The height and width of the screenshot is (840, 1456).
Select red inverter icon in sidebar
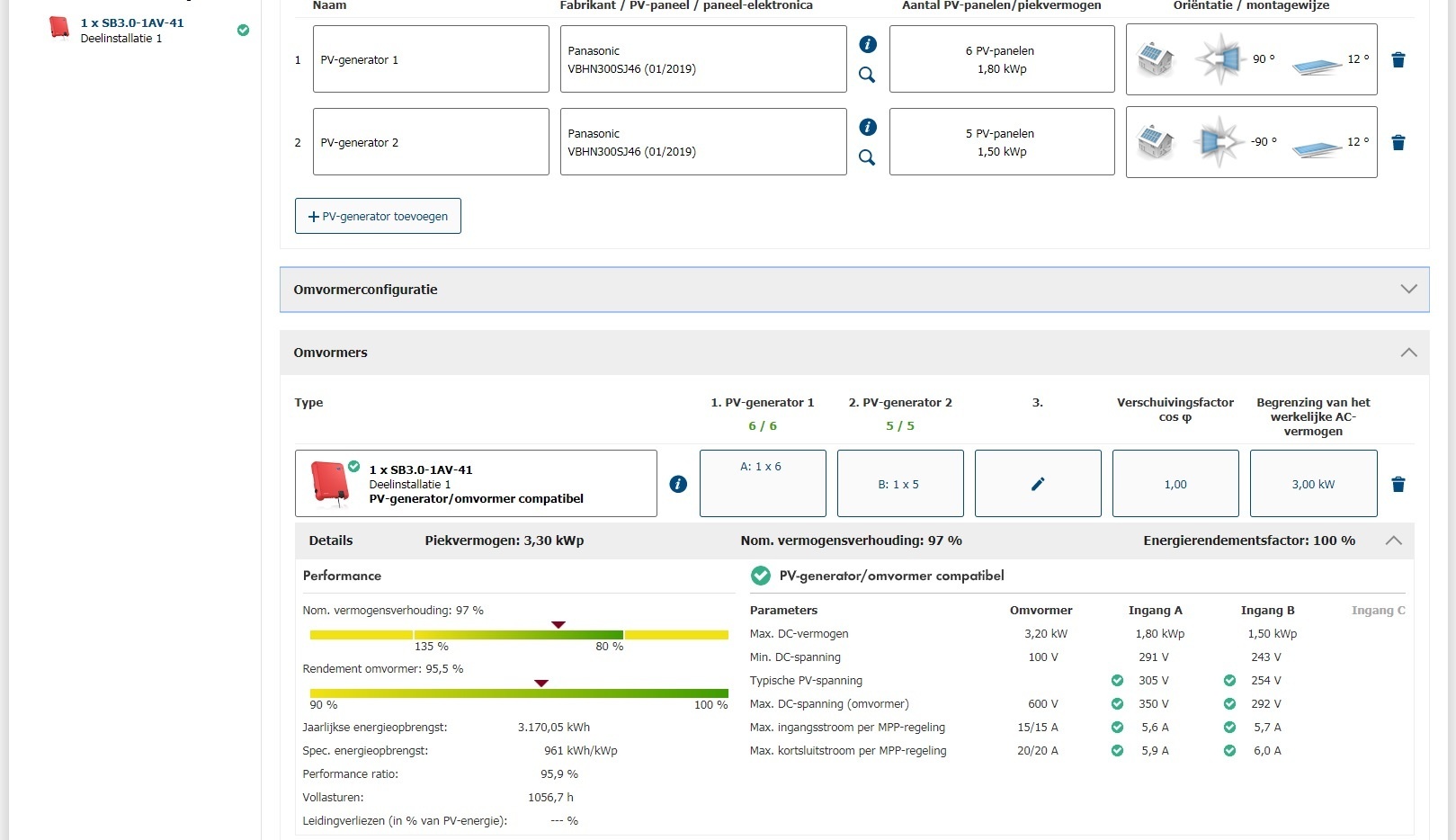[59, 28]
